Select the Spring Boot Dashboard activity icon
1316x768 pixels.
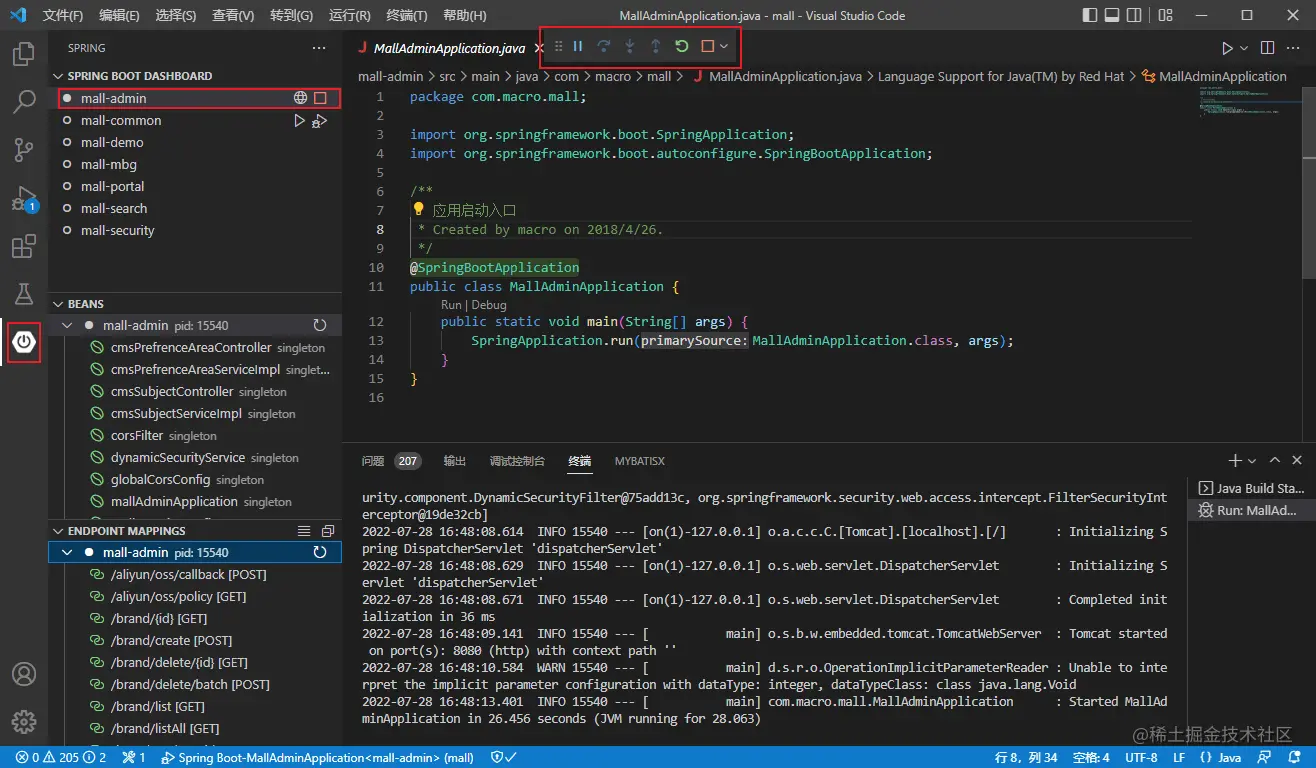click(x=24, y=342)
